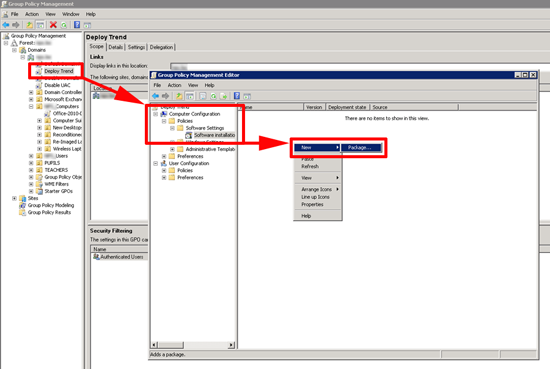Click Forward arrow in Group Policy Management toolbar
This screenshot has height=369, width=550.
[x=16, y=25]
